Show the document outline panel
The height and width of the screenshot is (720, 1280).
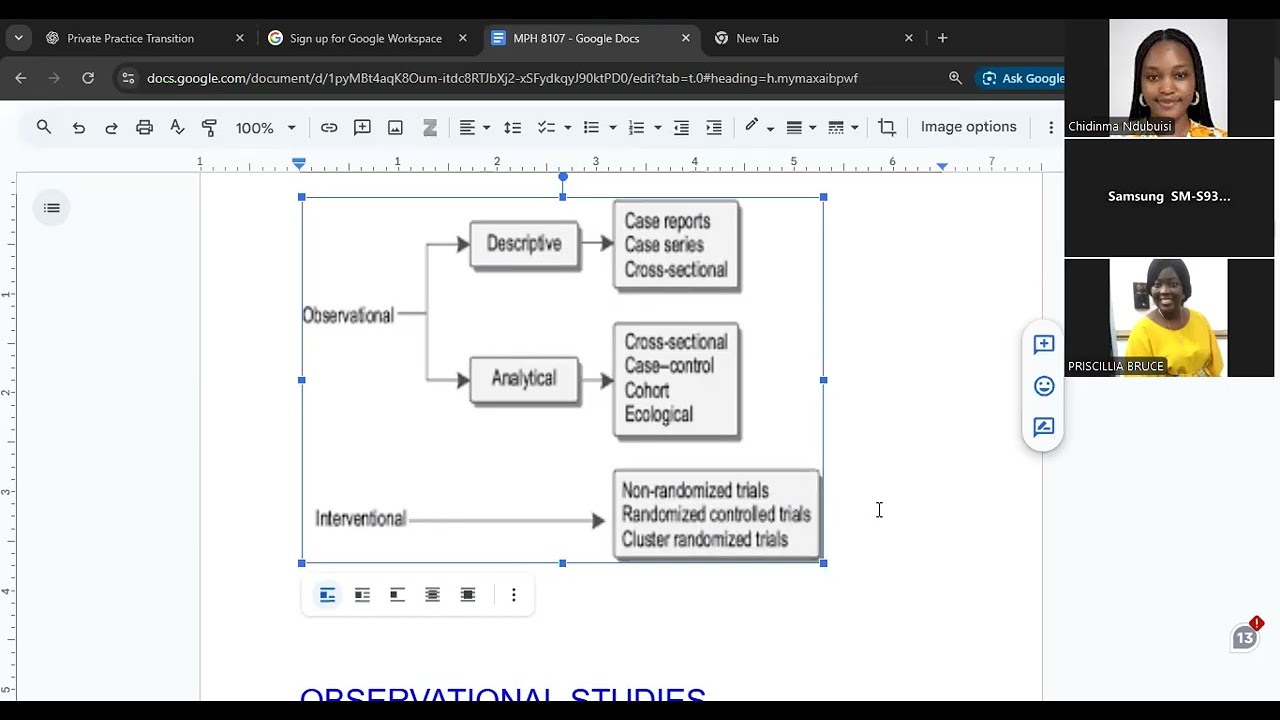coord(52,208)
